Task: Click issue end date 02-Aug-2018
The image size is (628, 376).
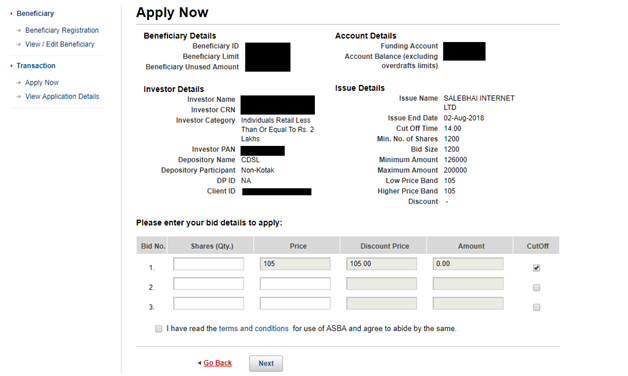Action: [464, 118]
